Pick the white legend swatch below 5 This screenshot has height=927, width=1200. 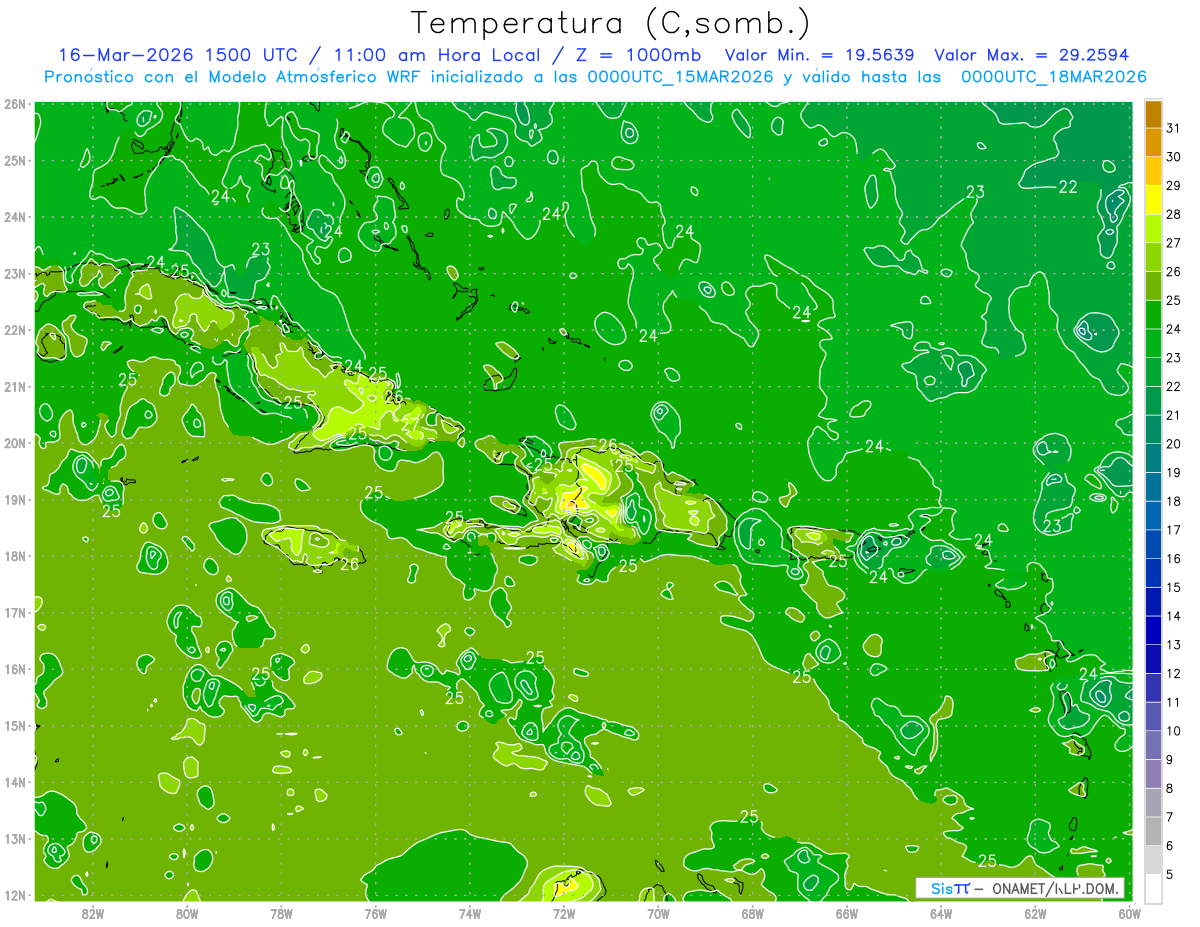(x=1153, y=888)
